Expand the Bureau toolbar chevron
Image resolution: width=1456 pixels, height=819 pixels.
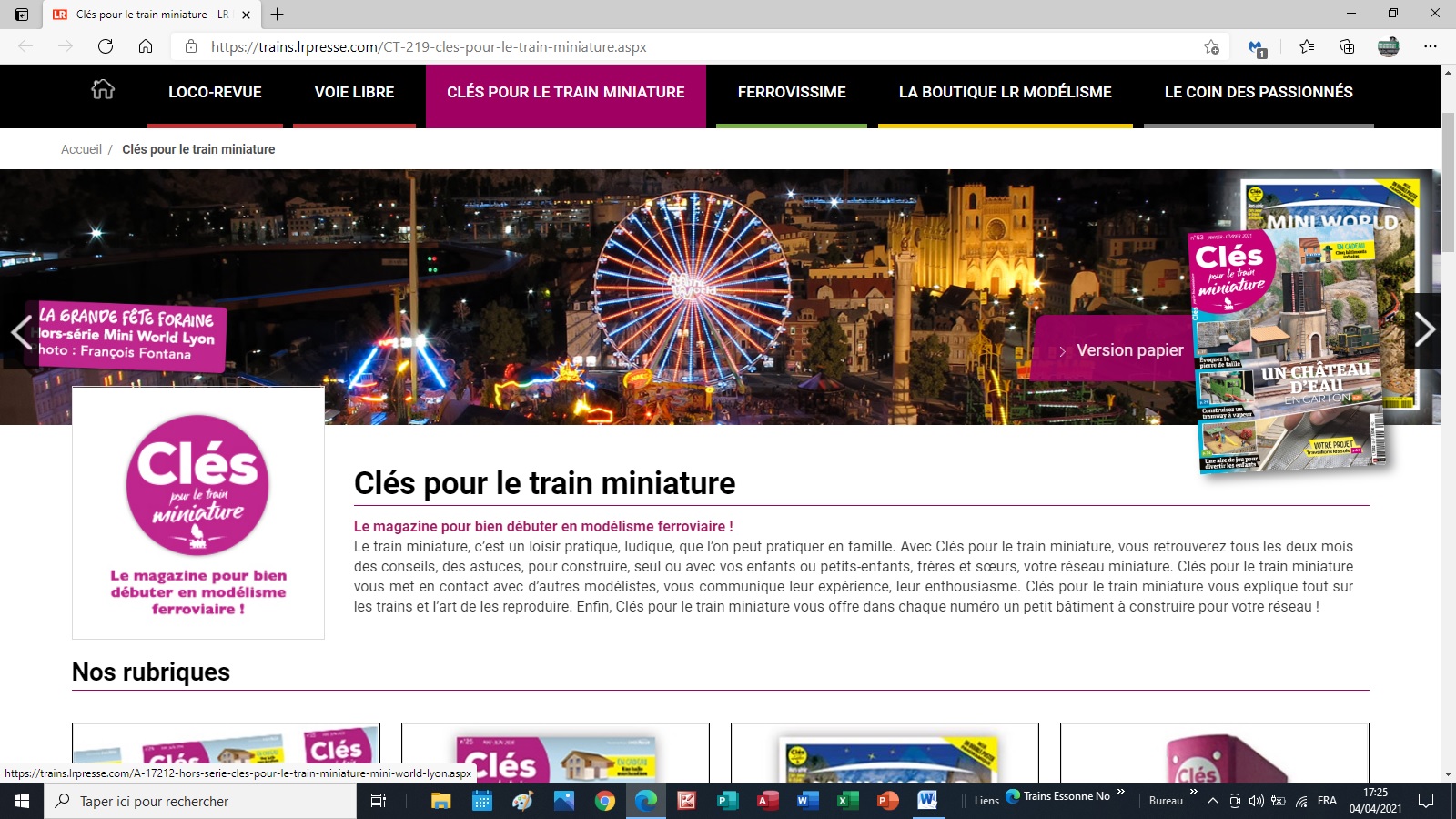[1193, 792]
